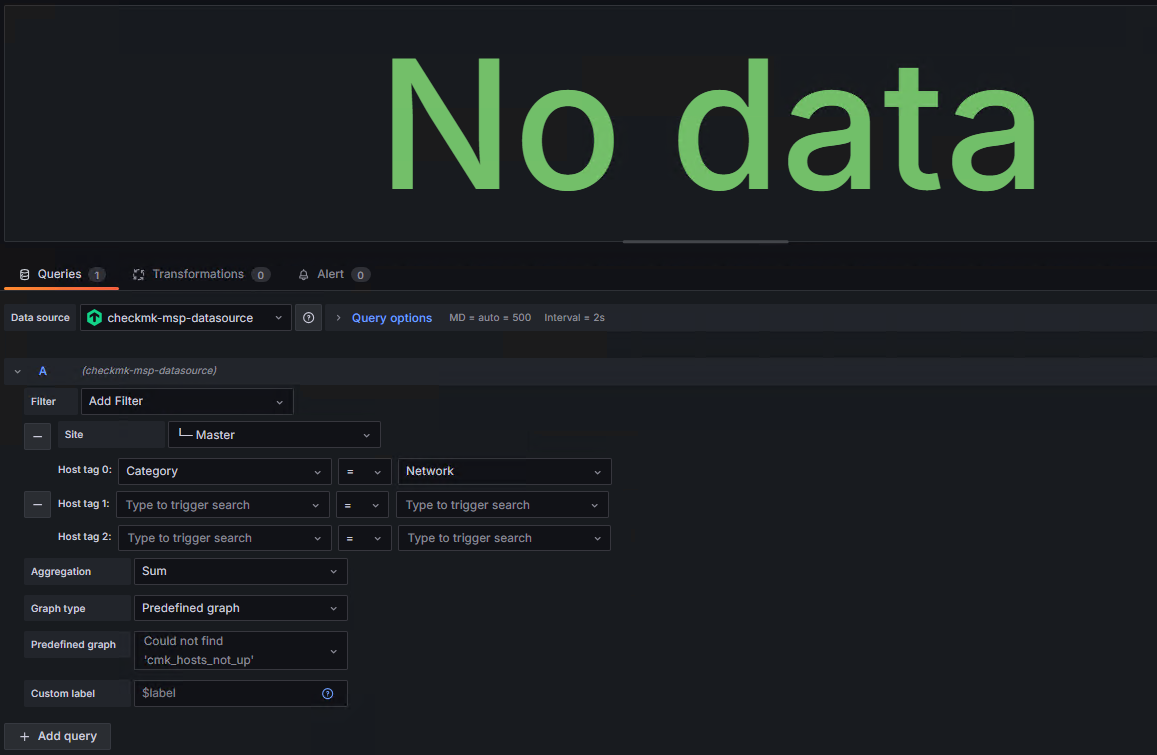Click the Custom label info icon
Screen dimensions: 1157x755
327,694
